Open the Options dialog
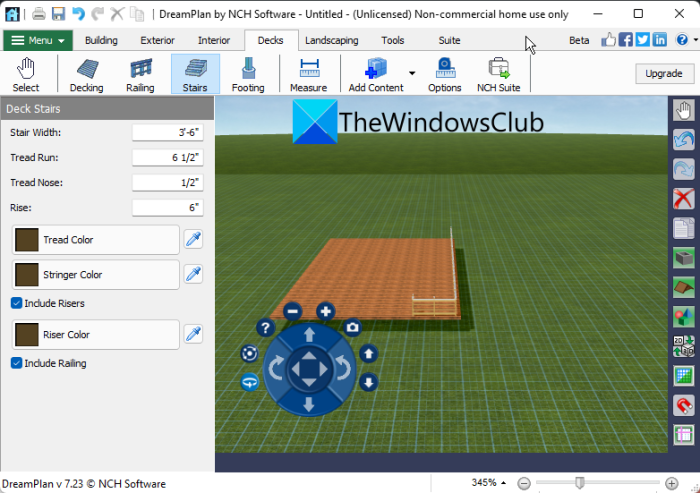700x493 pixels. click(445, 74)
